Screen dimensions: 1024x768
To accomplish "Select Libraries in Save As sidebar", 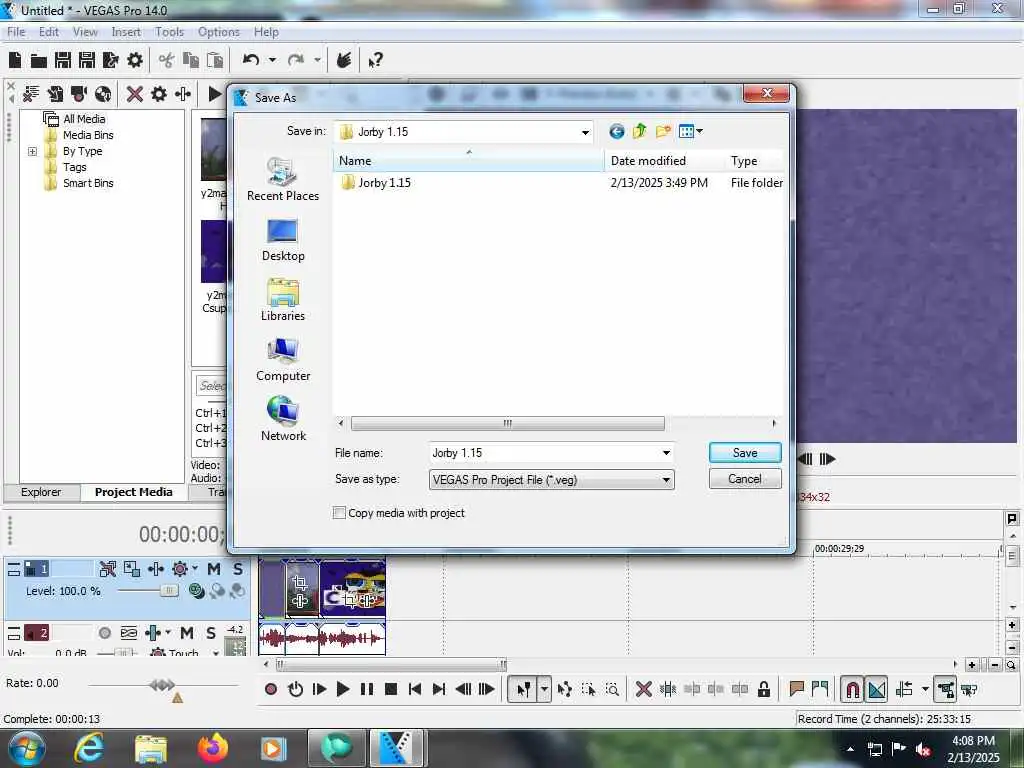I will (x=283, y=300).
